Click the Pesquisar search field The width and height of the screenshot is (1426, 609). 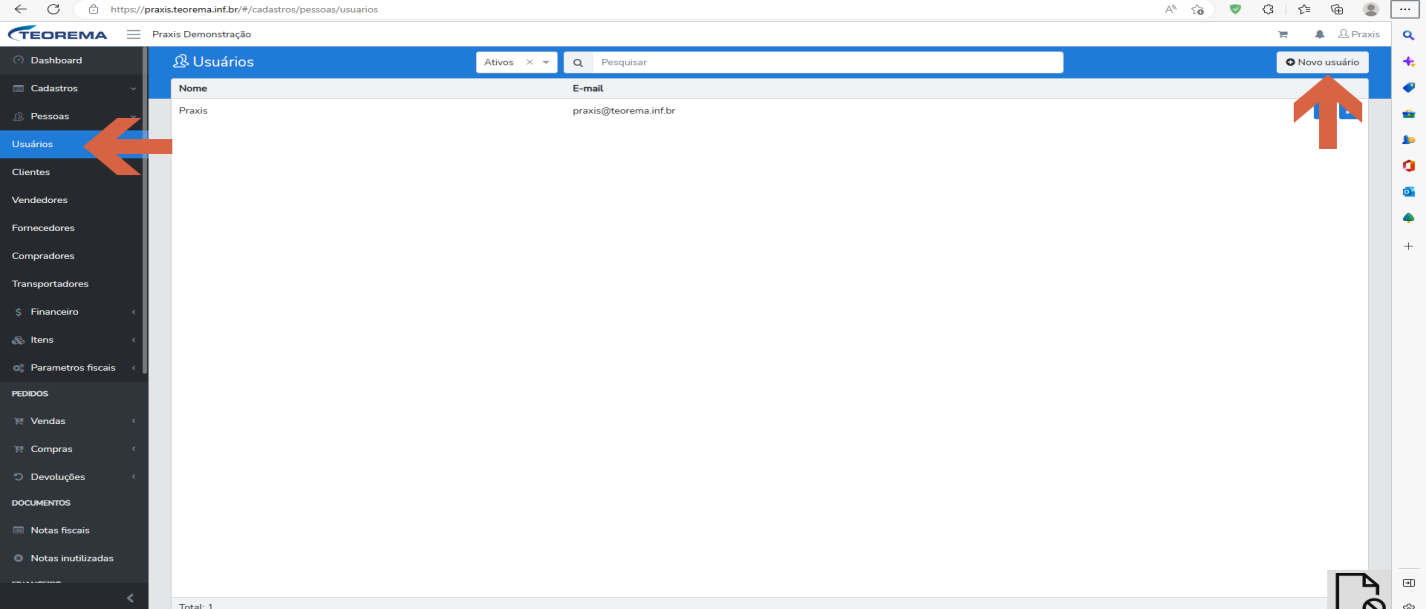[x=827, y=62]
